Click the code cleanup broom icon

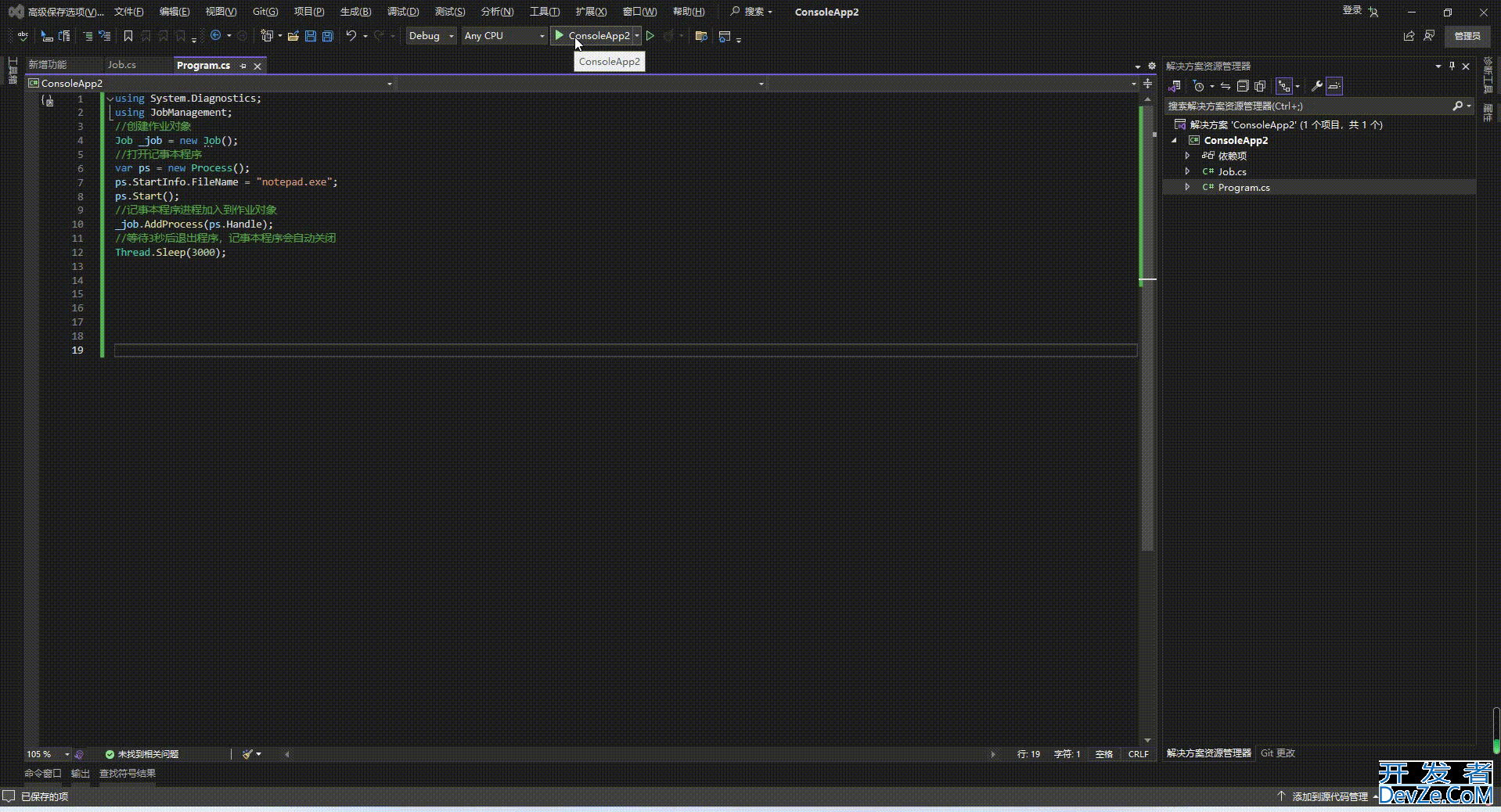click(x=248, y=754)
